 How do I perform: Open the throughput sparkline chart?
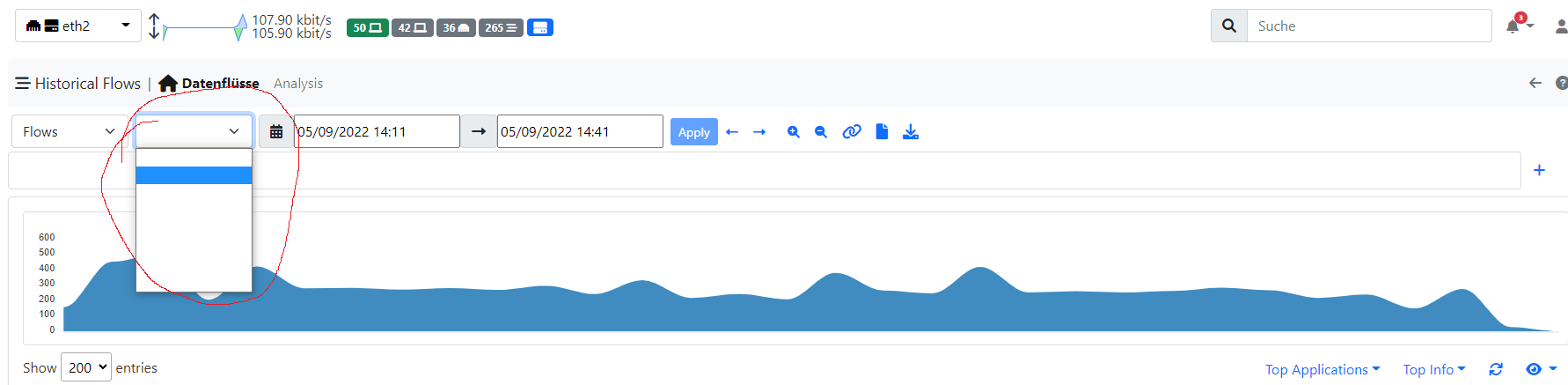click(x=205, y=27)
